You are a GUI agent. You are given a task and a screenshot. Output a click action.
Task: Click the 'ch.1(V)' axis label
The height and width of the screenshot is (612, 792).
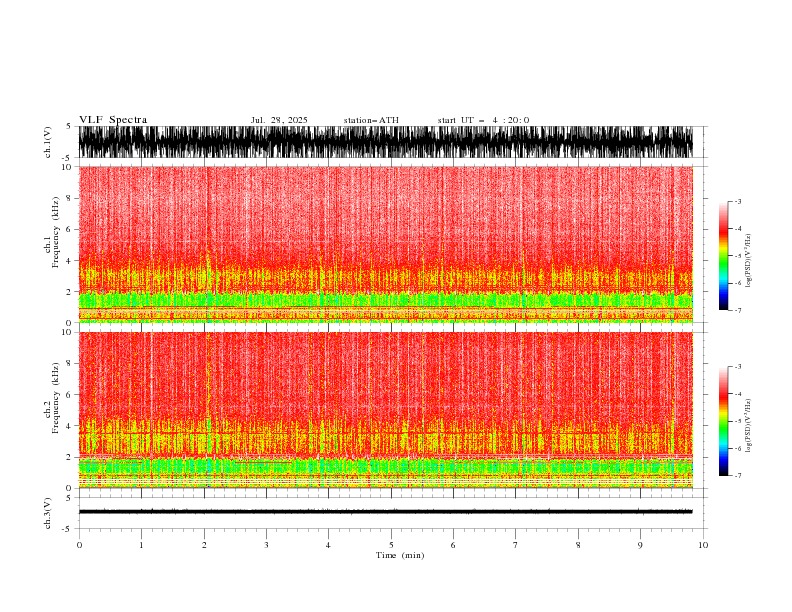48,142
